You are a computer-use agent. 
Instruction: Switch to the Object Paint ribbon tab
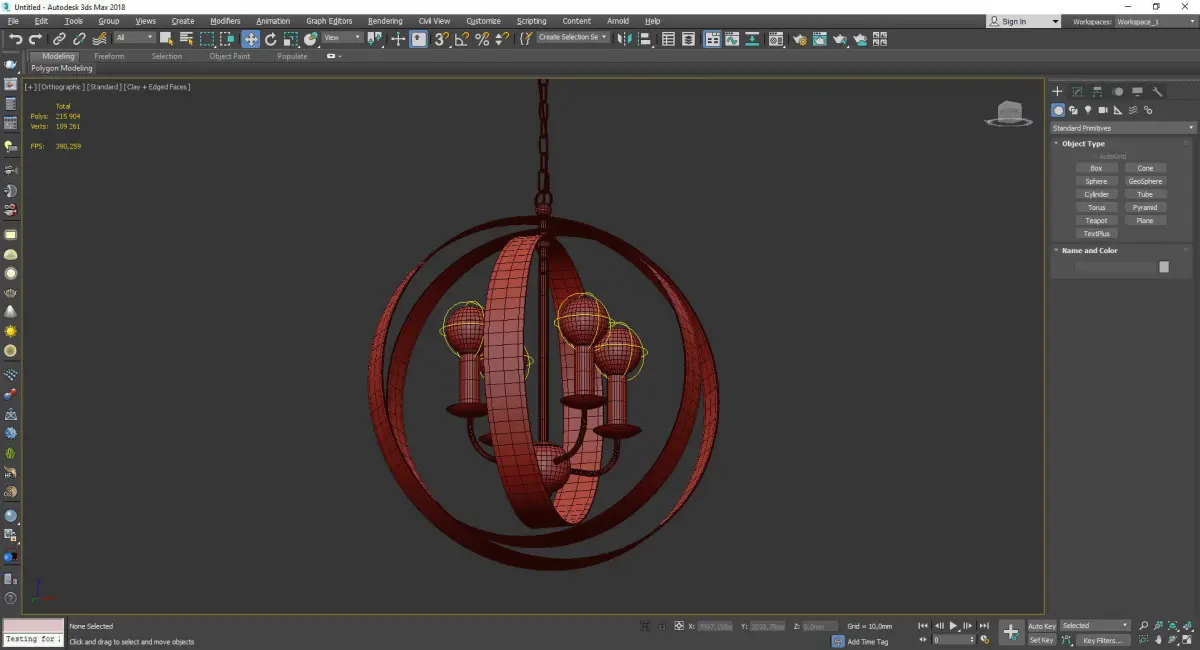229,56
